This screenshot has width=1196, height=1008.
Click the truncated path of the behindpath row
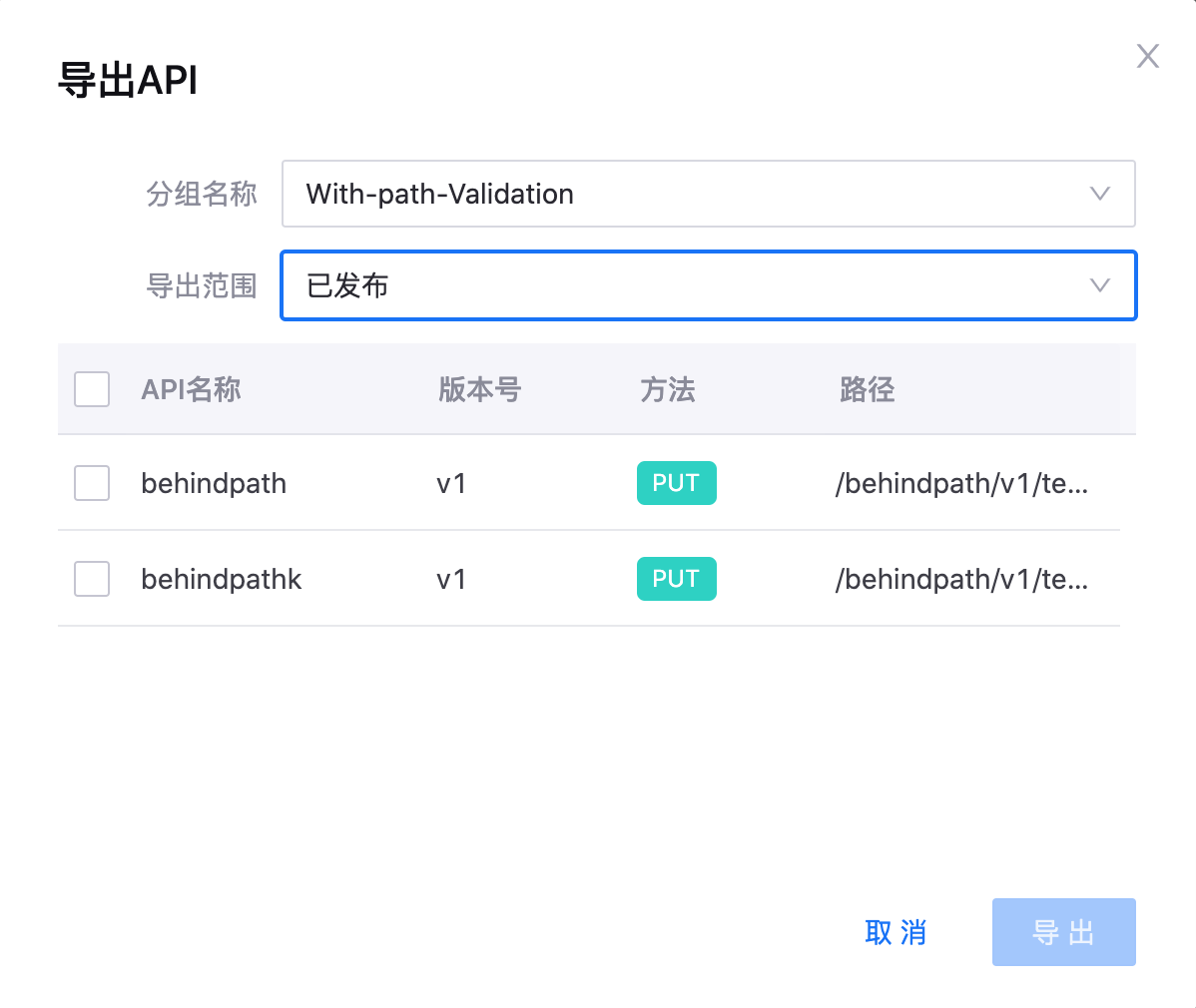pos(961,484)
